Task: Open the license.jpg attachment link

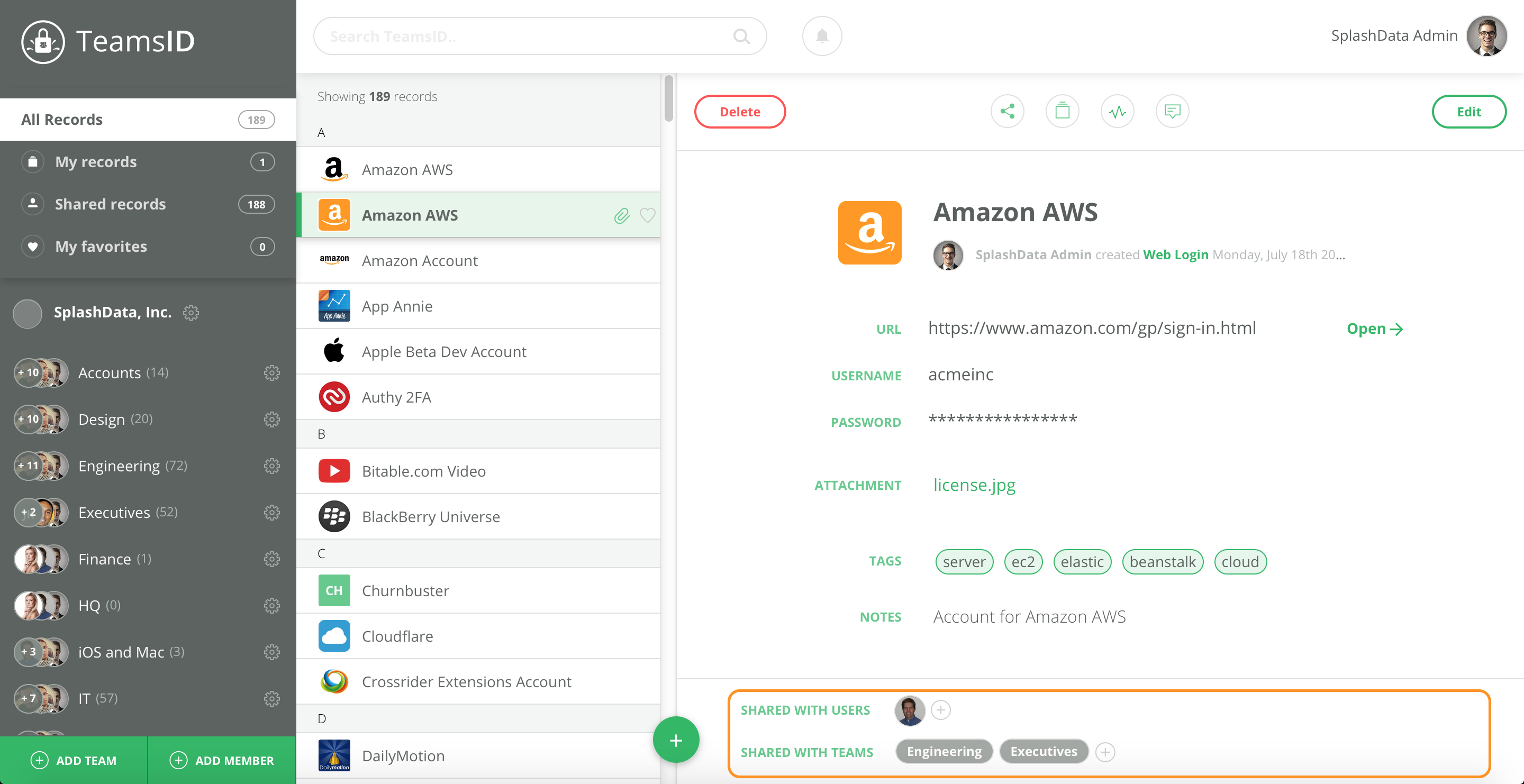Action: [974, 485]
